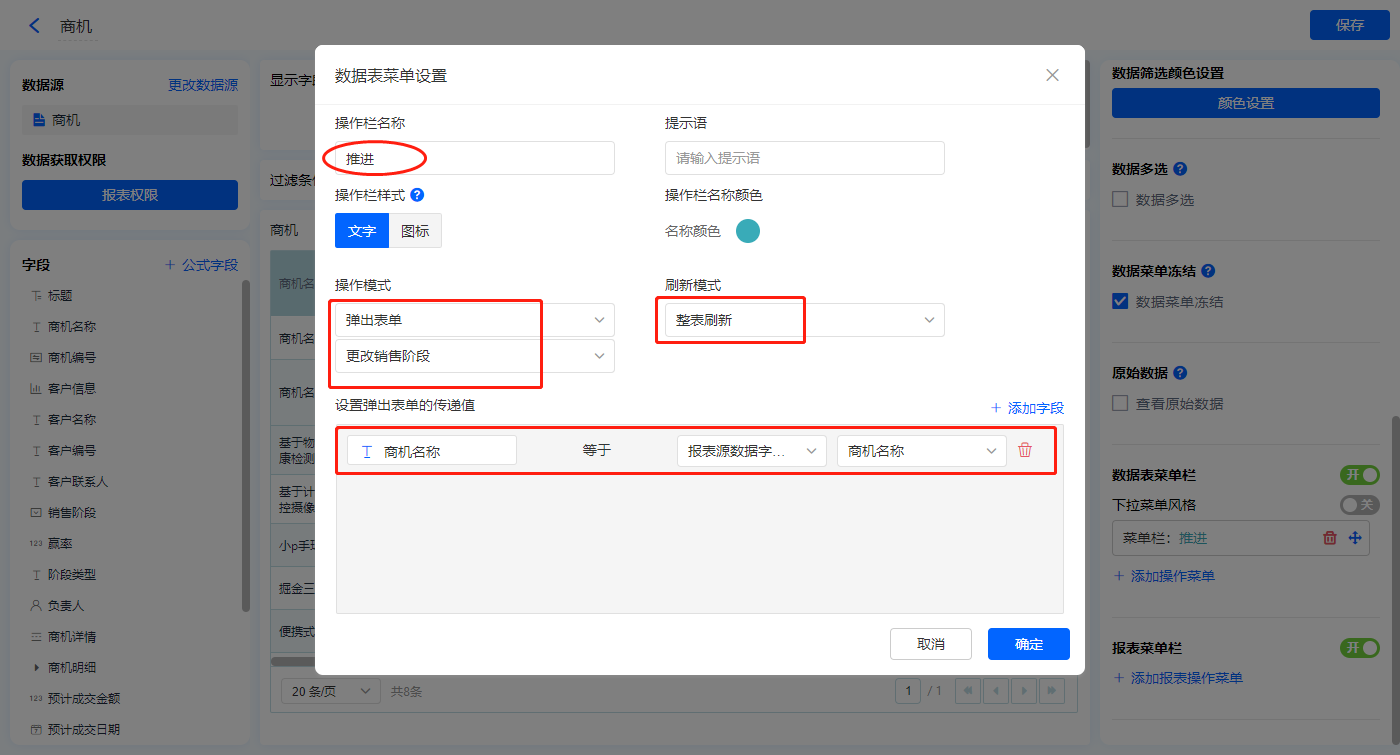Select the 文字 style option
The width and height of the screenshot is (1400, 755).
[361, 231]
